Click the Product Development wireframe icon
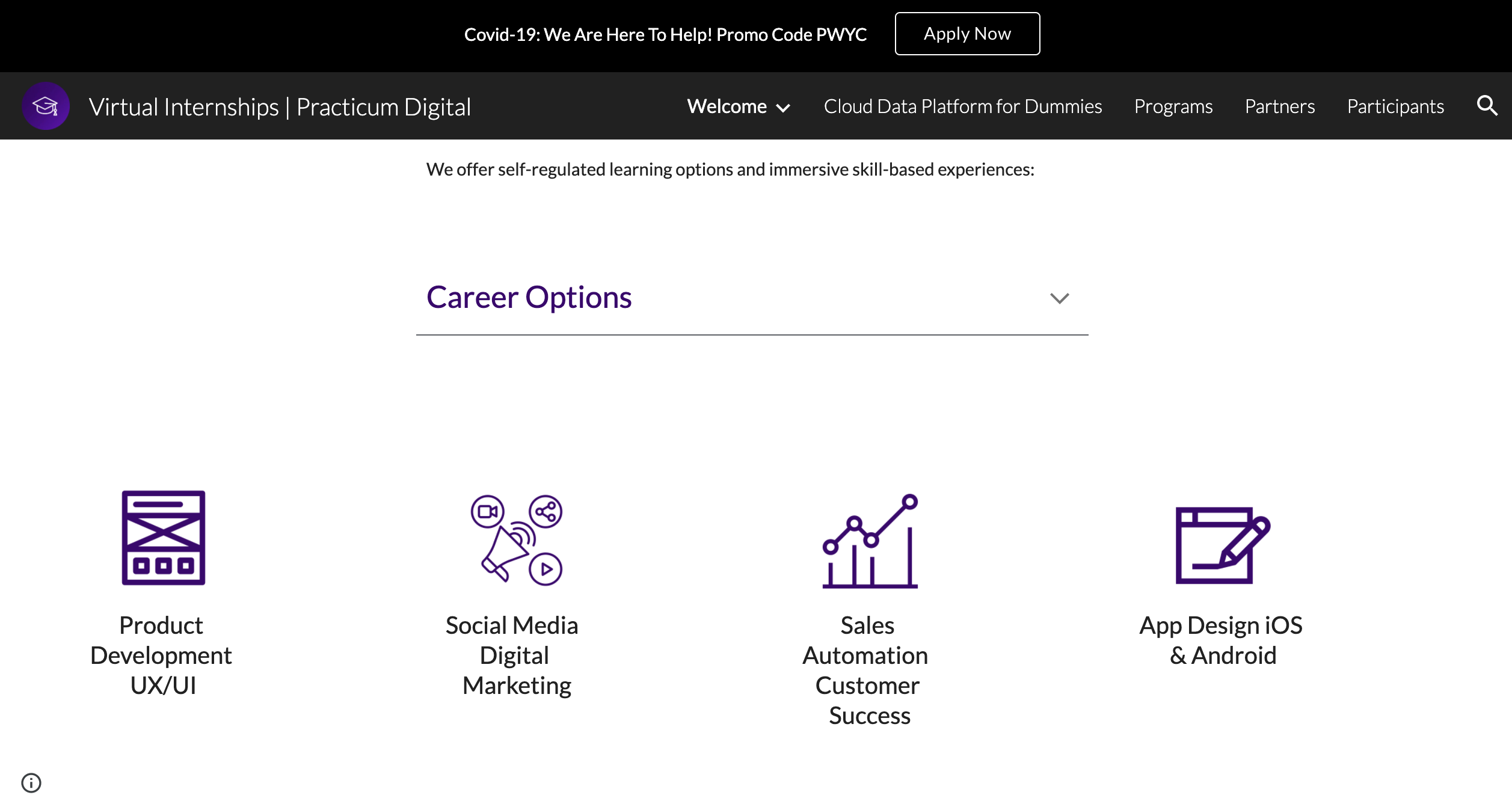The width and height of the screenshot is (1512, 801). tap(164, 538)
